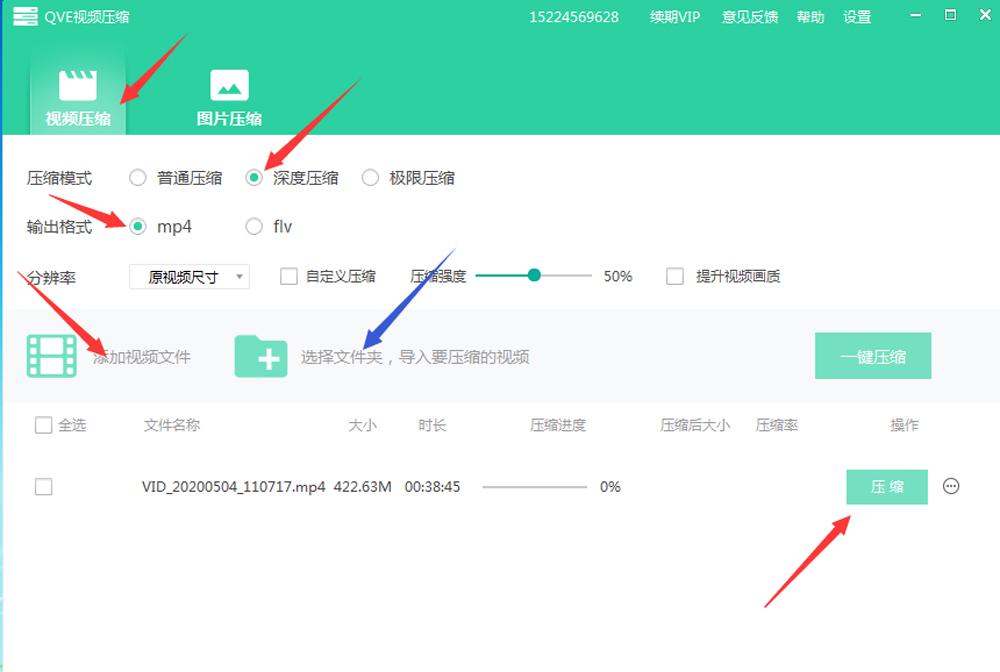Open the 帮助 help menu
The height and width of the screenshot is (672, 1000).
point(810,17)
